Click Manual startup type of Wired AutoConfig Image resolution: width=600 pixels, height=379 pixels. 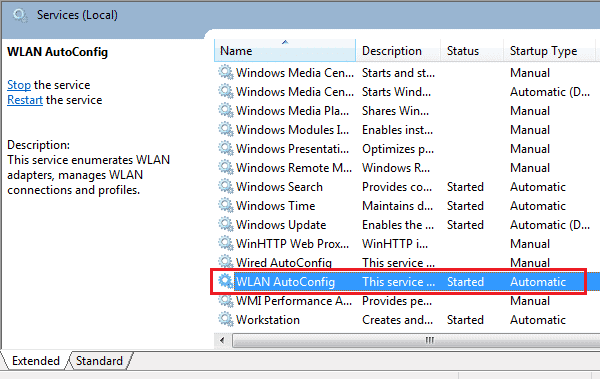530,262
